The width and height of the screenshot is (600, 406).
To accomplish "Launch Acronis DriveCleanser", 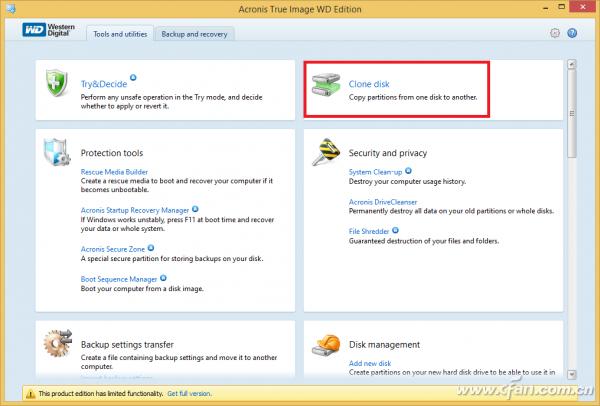I will [x=383, y=202].
